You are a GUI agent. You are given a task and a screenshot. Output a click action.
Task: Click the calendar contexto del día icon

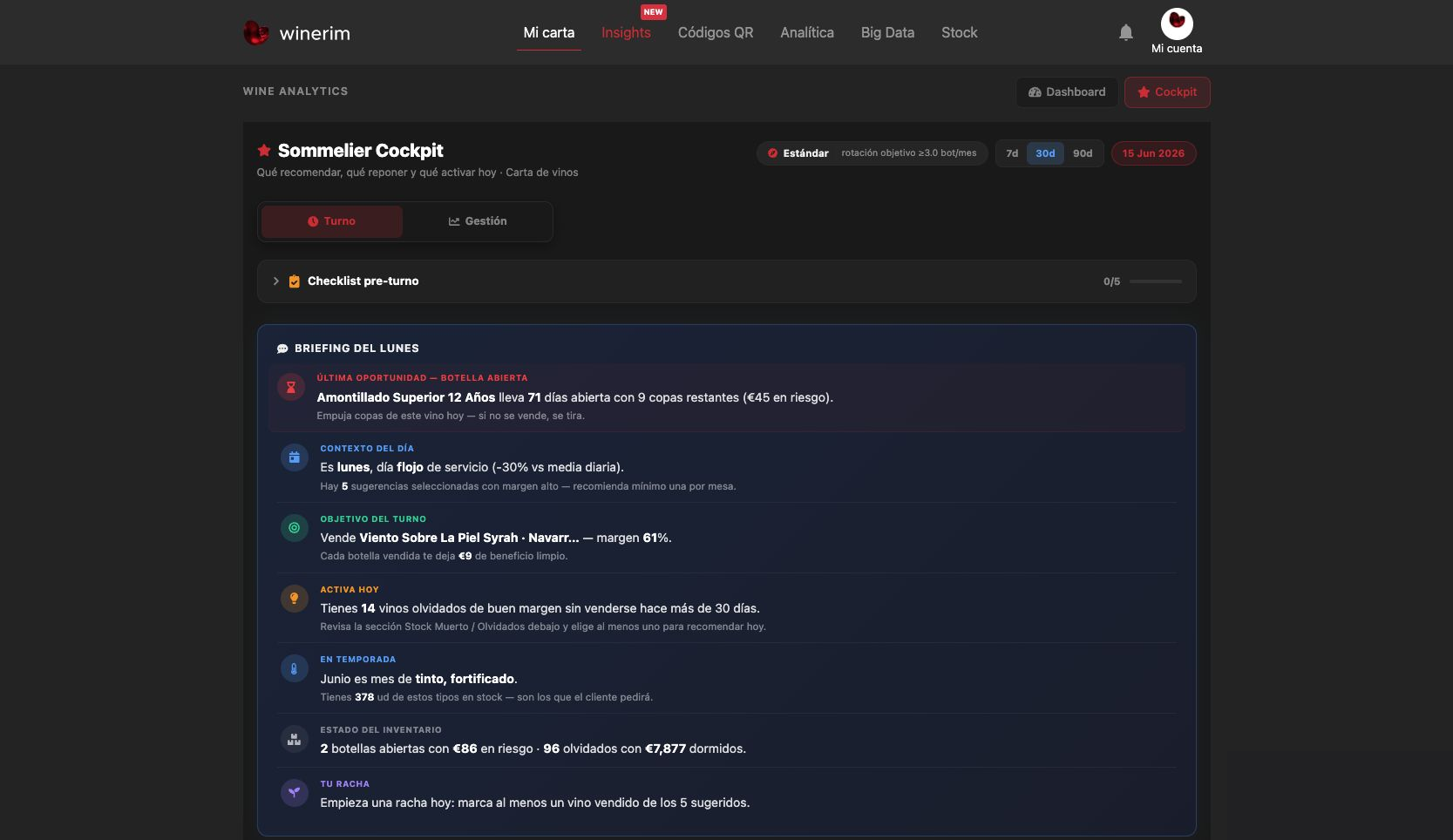click(x=294, y=457)
